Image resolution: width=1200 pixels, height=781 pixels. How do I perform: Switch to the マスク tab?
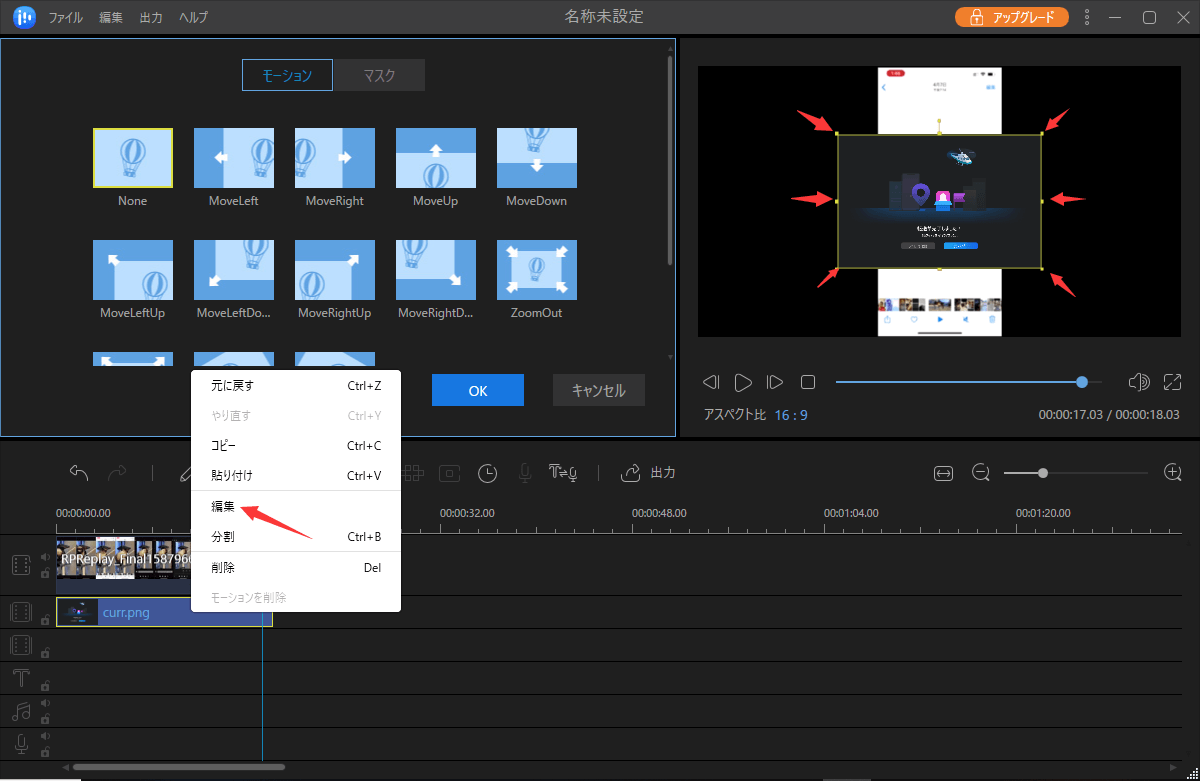click(x=379, y=74)
